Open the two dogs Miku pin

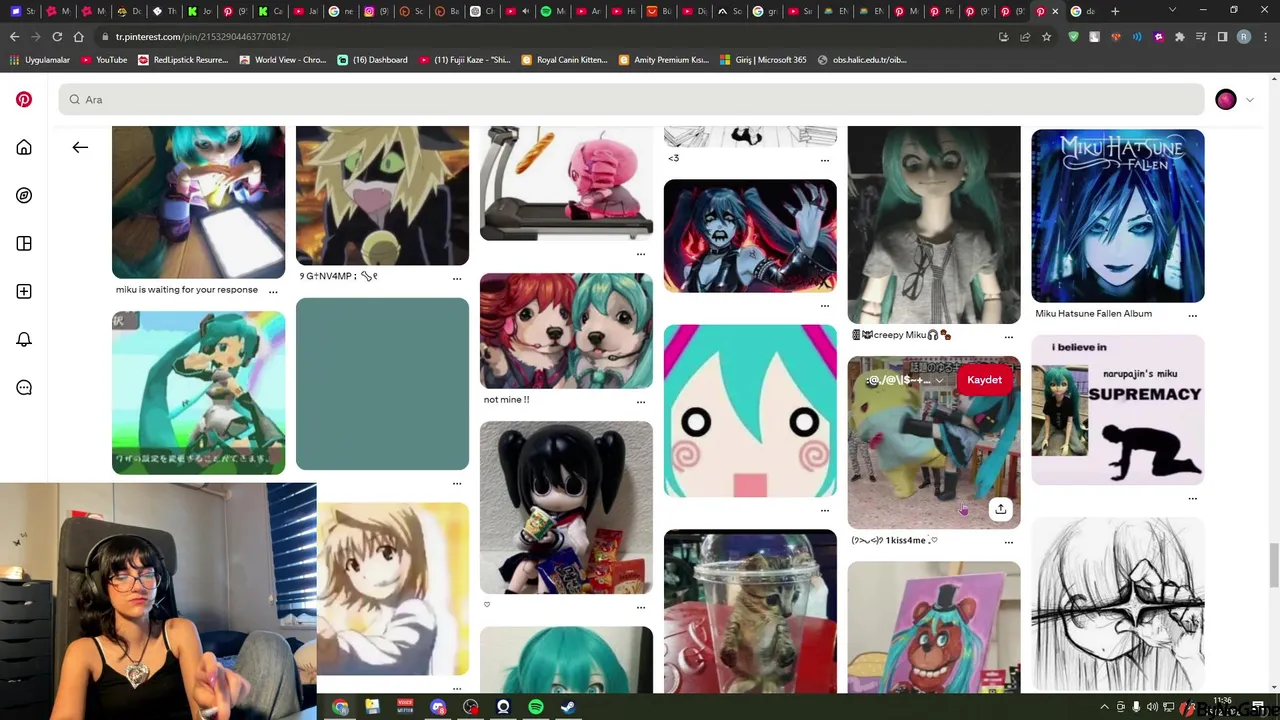coord(566,331)
